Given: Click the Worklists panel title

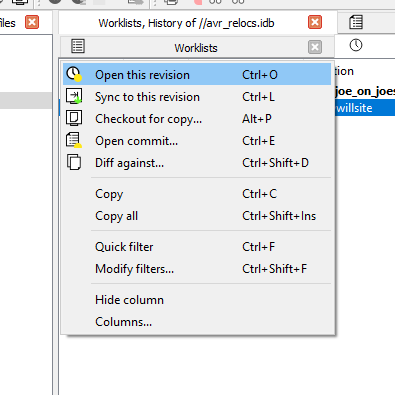Looking at the screenshot, I should (196, 48).
